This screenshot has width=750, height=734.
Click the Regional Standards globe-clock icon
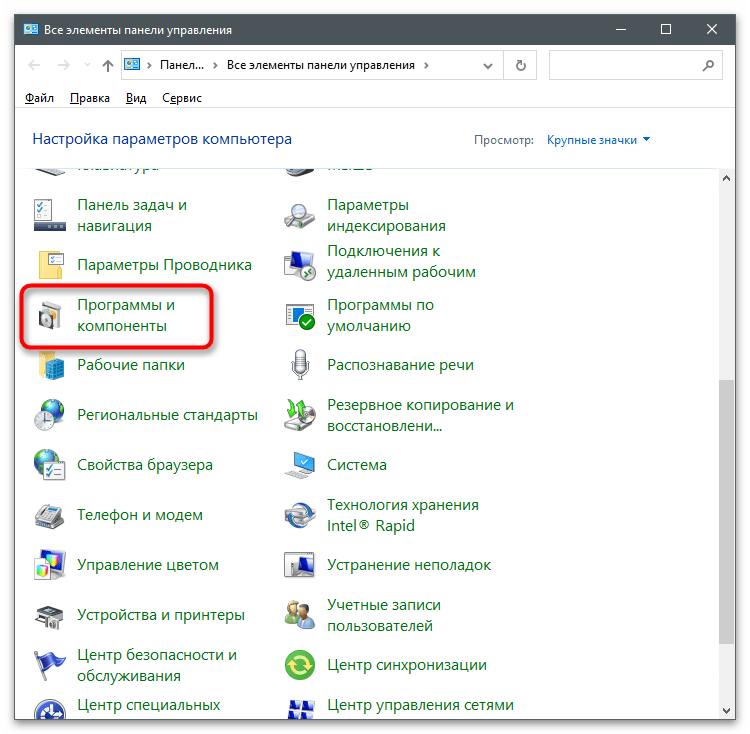coord(49,415)
